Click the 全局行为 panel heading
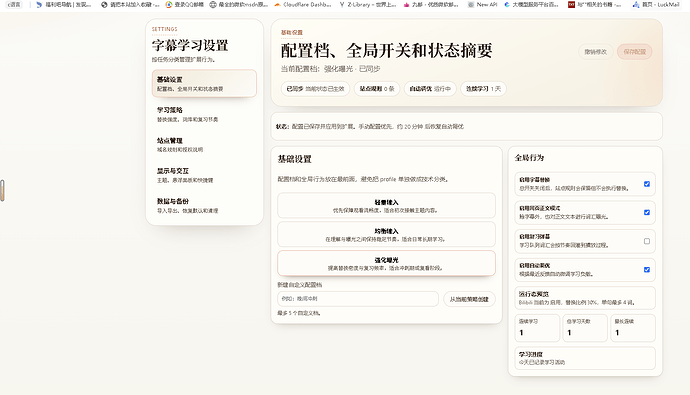This screenshot has height=395, width=690. pyautogui.click(x=529, y=157)
